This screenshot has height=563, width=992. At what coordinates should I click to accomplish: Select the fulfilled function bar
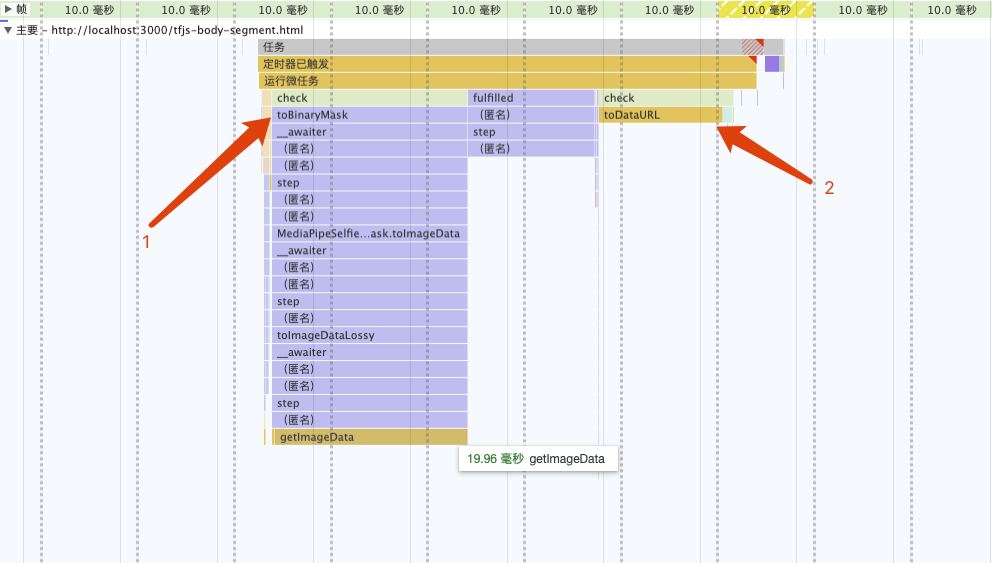coord(531,98)
